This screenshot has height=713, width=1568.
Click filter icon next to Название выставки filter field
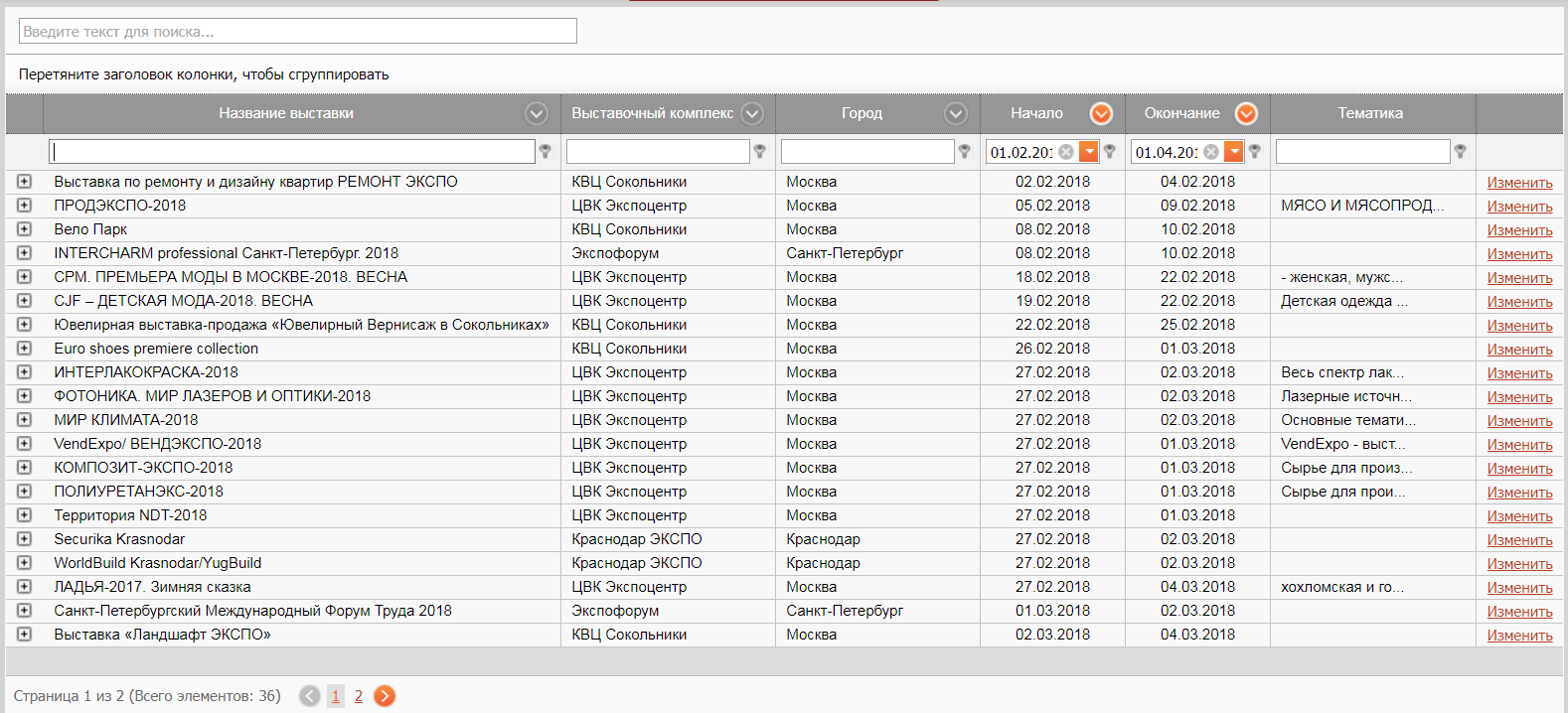click(x=545, y=151)
